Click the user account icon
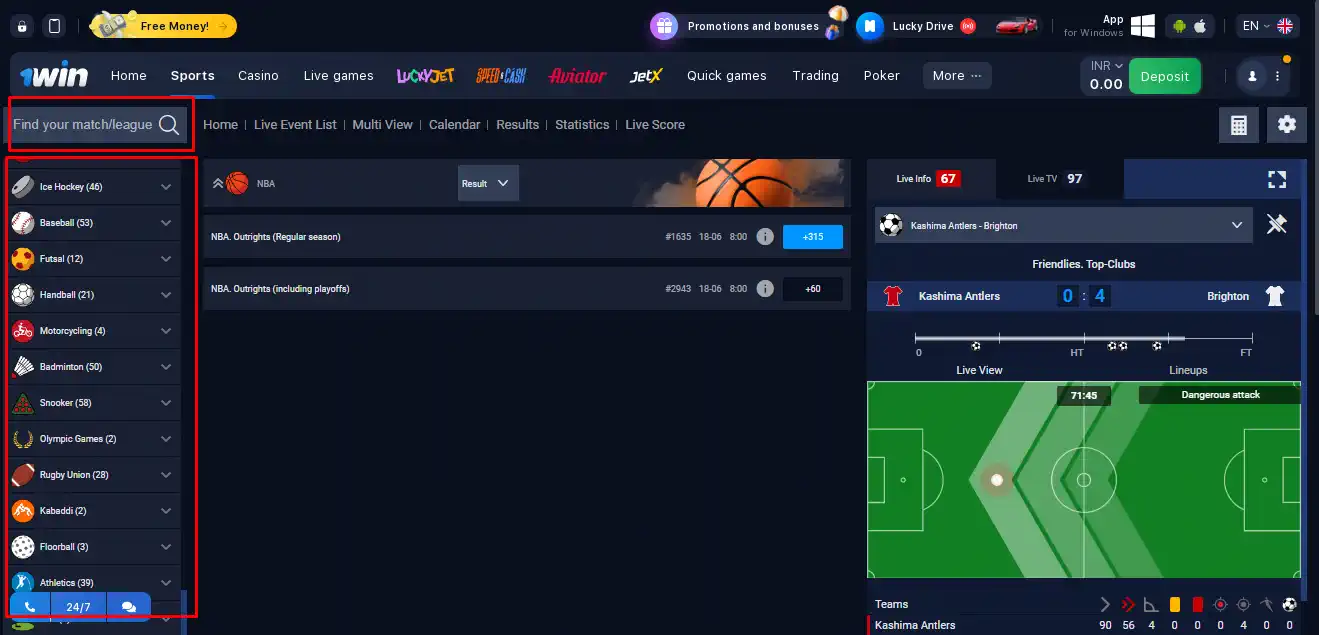1319x635 pixels. [1254, 75]
